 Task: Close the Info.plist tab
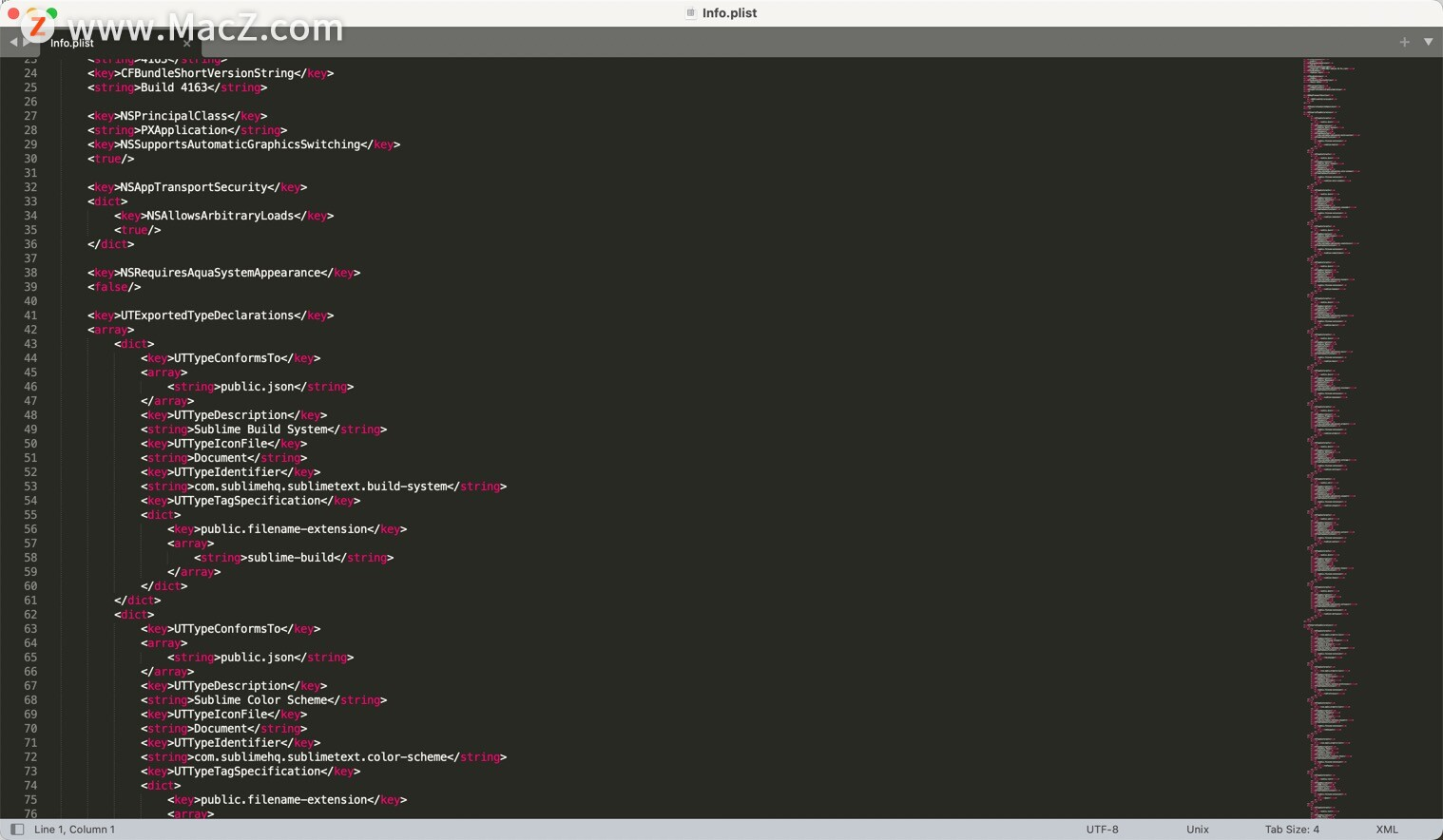(187, 43)
